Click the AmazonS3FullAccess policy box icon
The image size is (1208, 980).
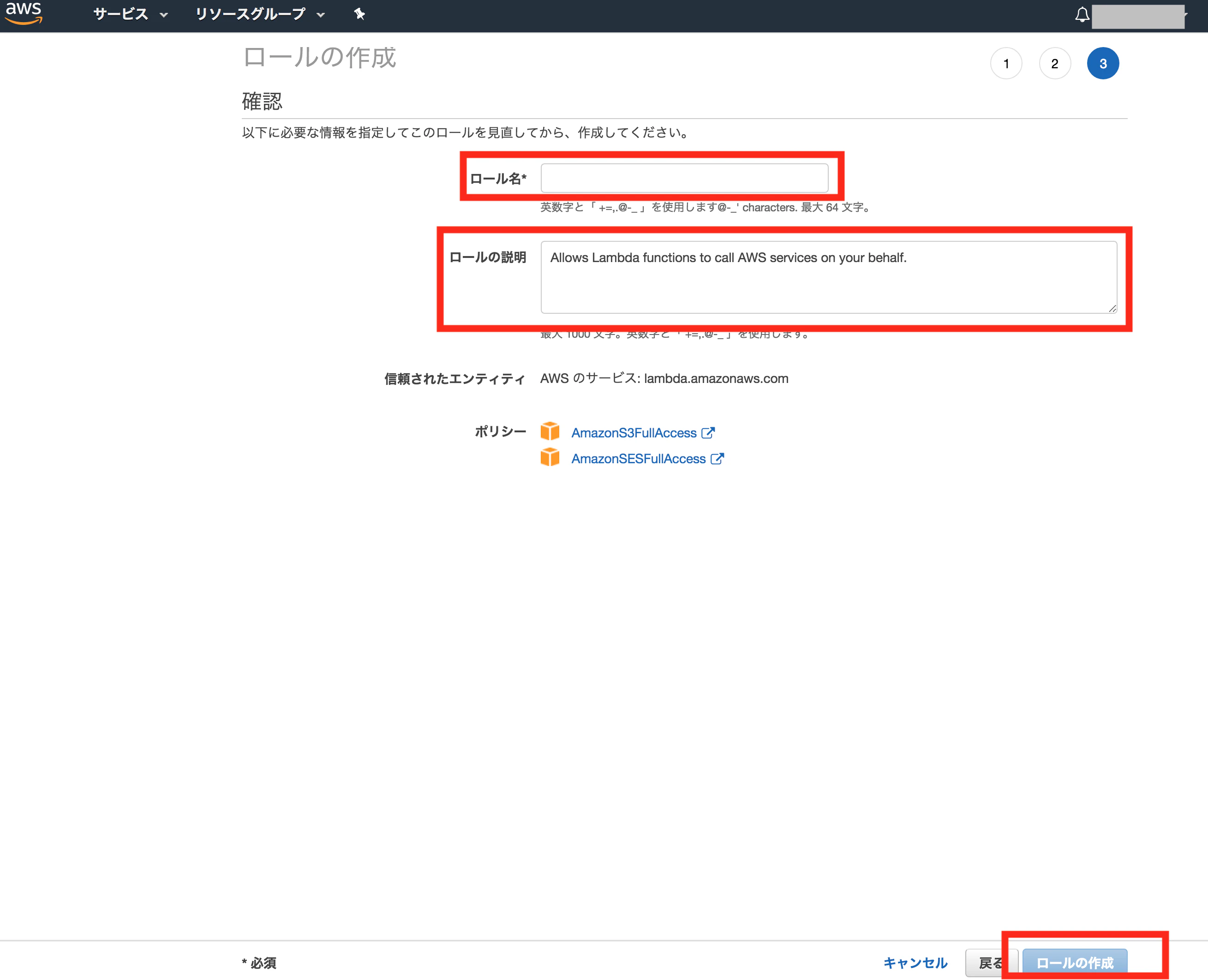[x=550, y=431]
